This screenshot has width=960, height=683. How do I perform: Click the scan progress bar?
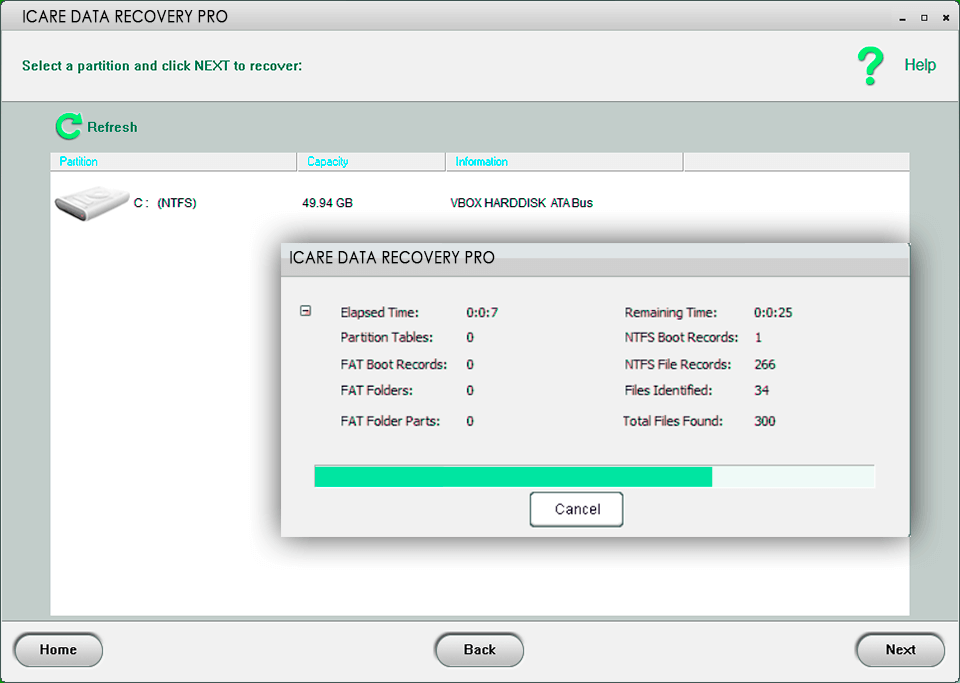594,476
